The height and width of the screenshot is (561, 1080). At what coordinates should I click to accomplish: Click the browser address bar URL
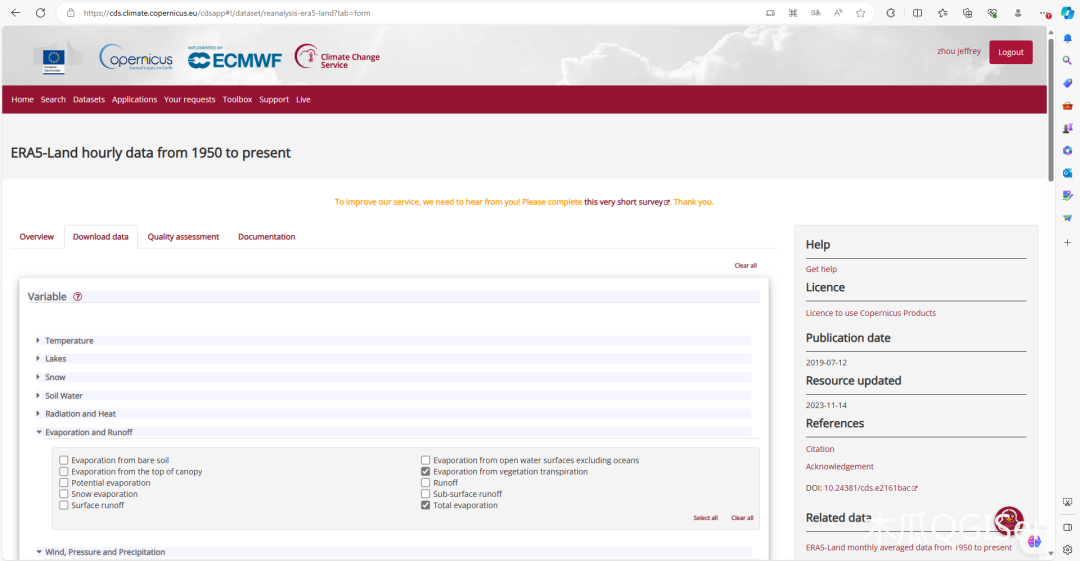227,12
